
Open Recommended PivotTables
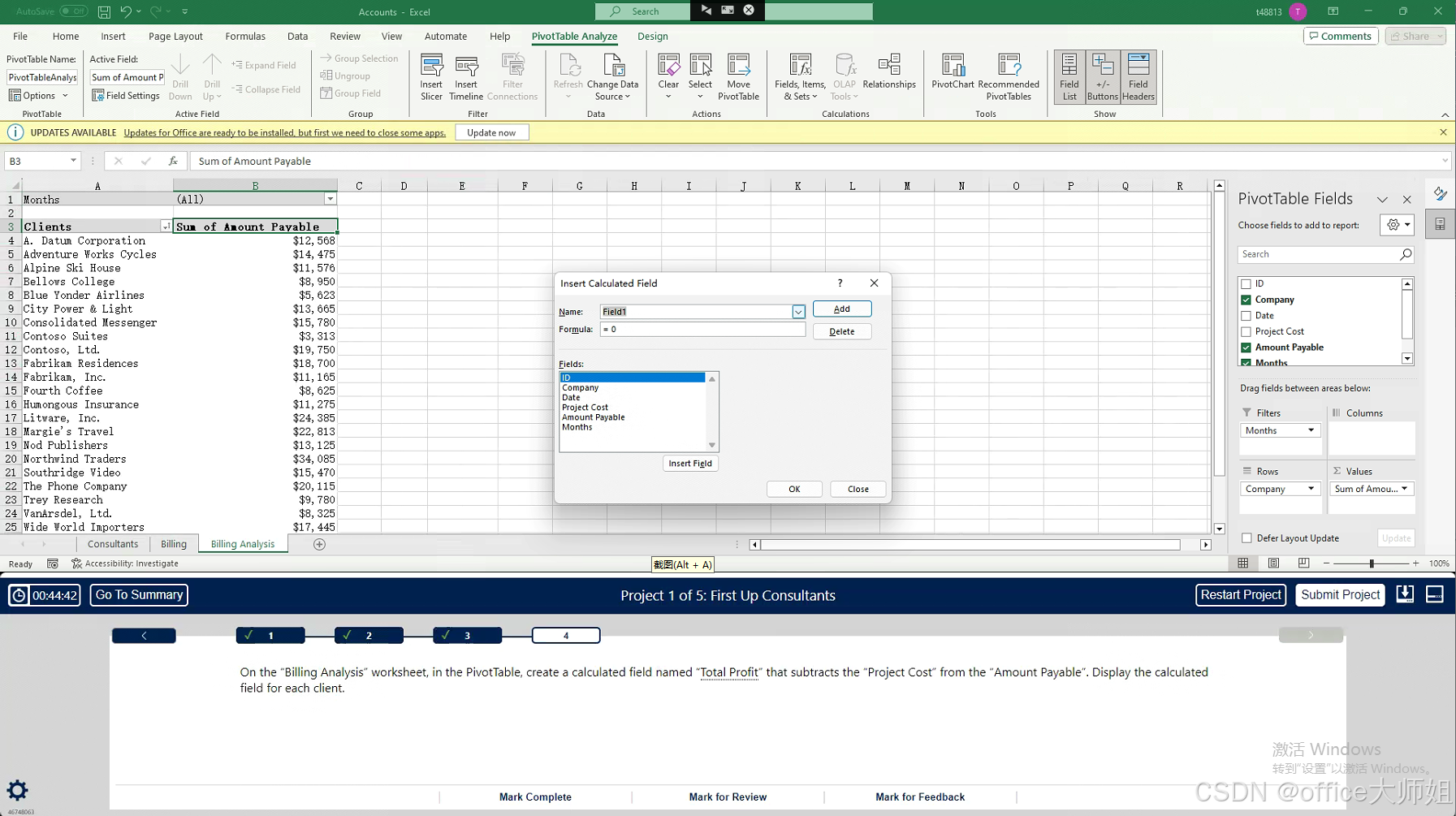pos(1009,77)
